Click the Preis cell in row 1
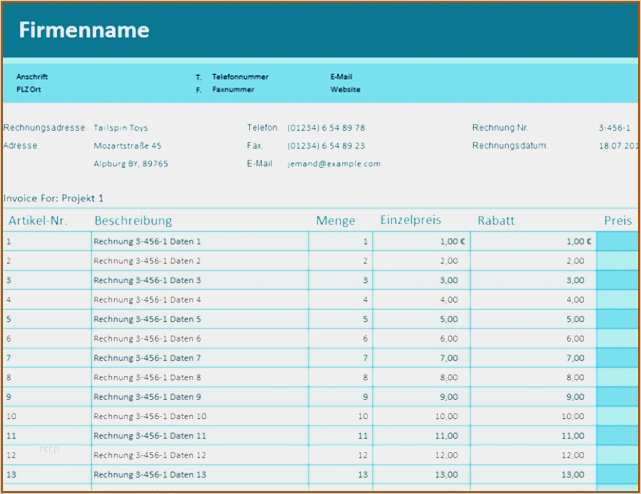Image resolution: width=641 pixels, height=494 pixels. click(x=617, y=241)
